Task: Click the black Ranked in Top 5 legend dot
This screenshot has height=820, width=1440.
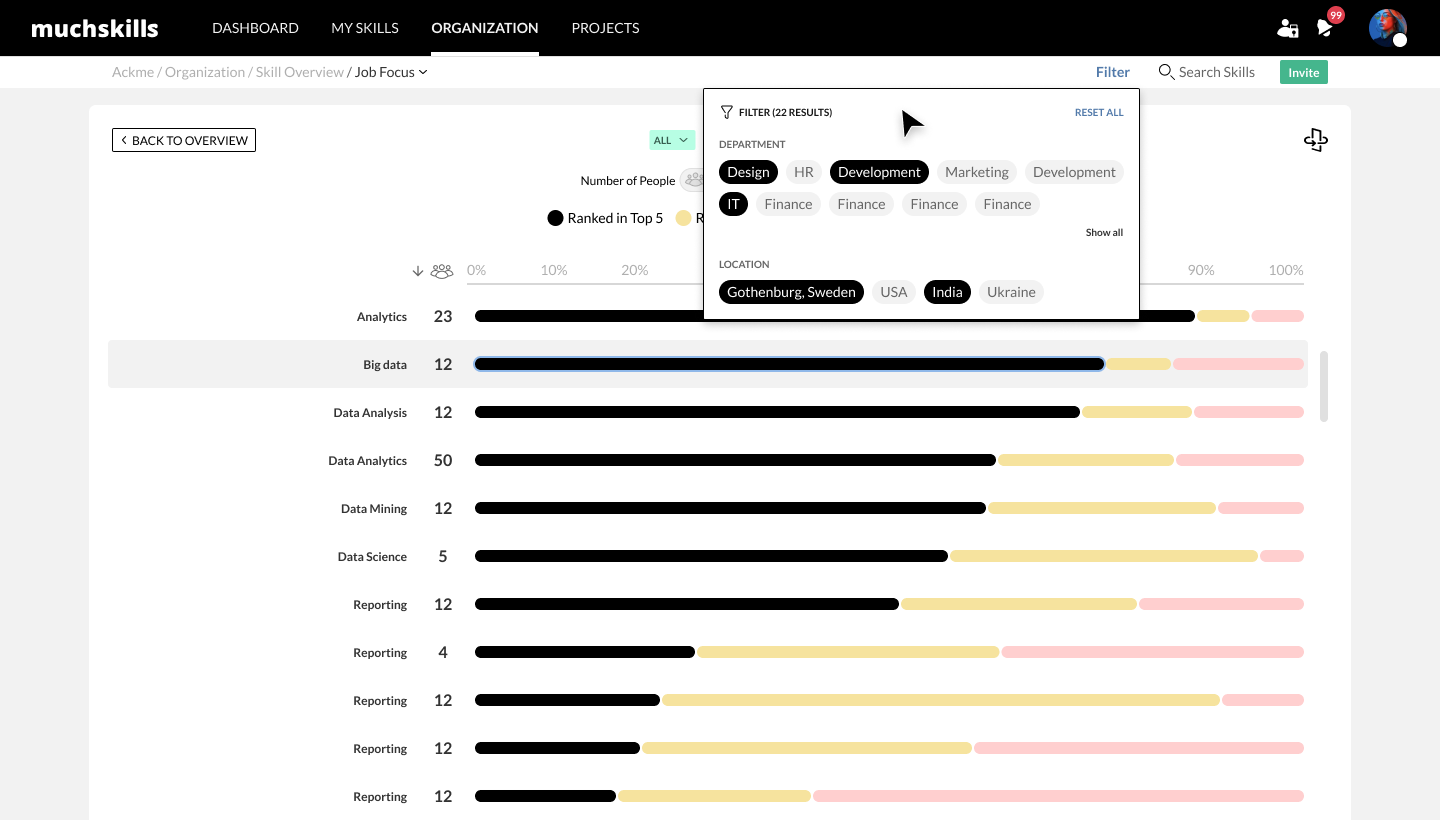Action: [555, 218]
